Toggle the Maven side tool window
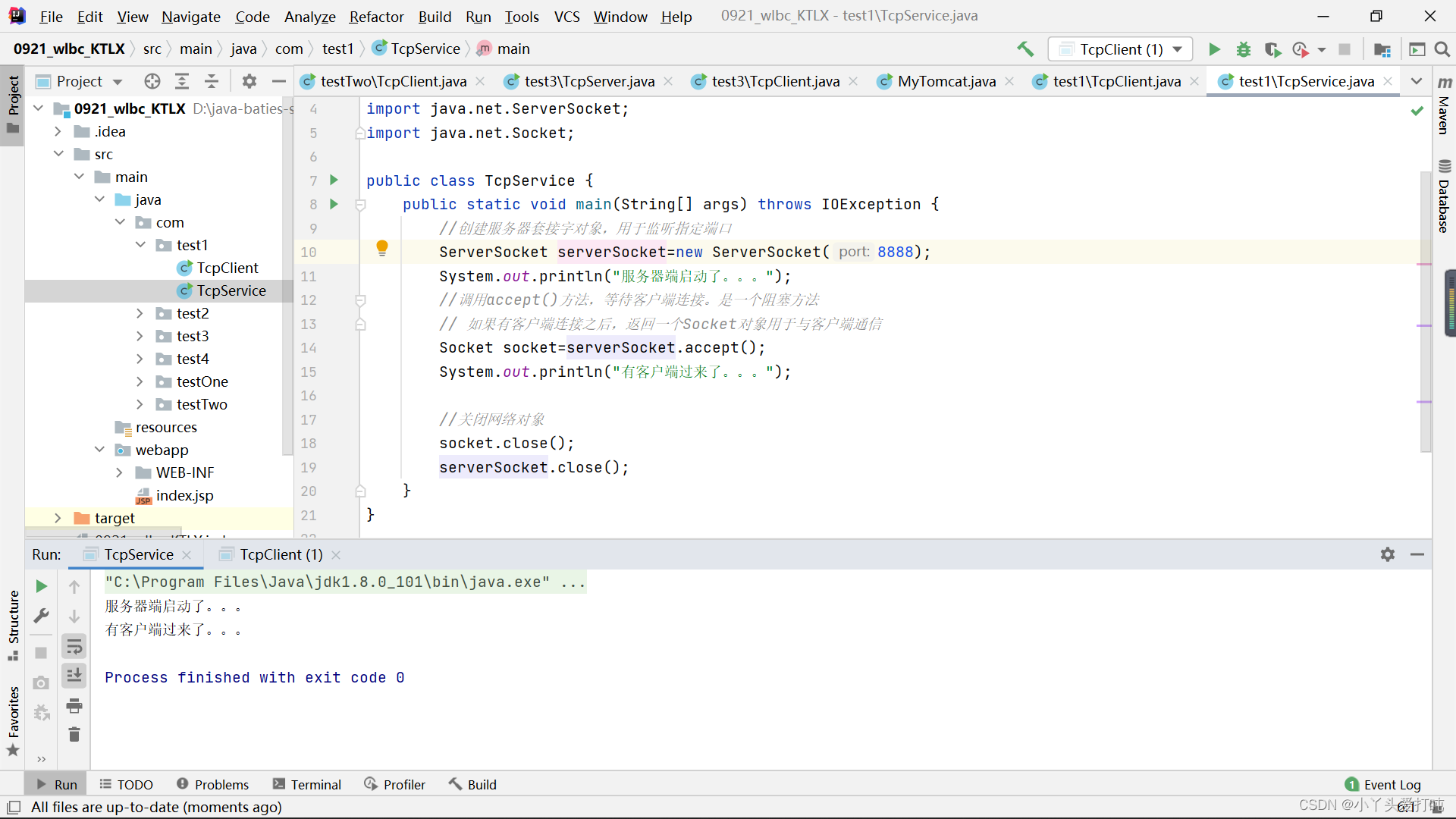 (1444, 105)
